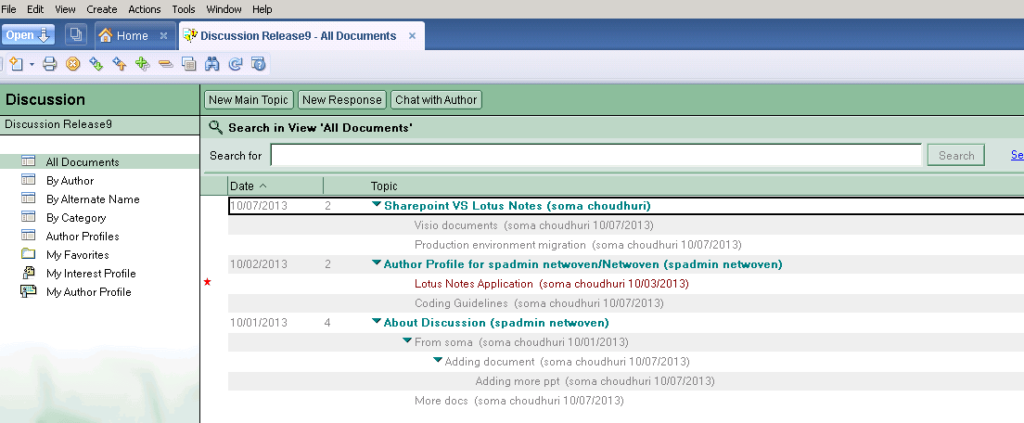This screenshot has width=1024, height=423.
Task: Click the My Author Profile icon
Action: [x=28, y=292]
